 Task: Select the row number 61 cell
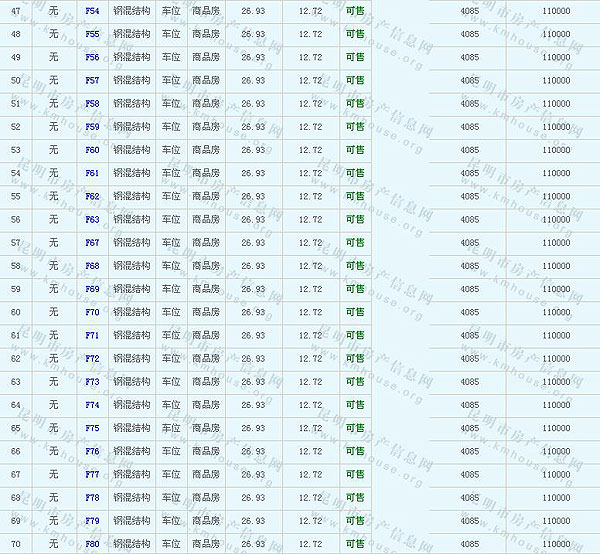(x=16, y=335)
